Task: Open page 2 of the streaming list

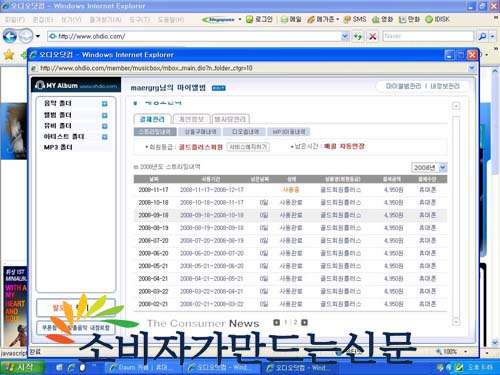Action: pyautogui.click(x=295, y=322)
